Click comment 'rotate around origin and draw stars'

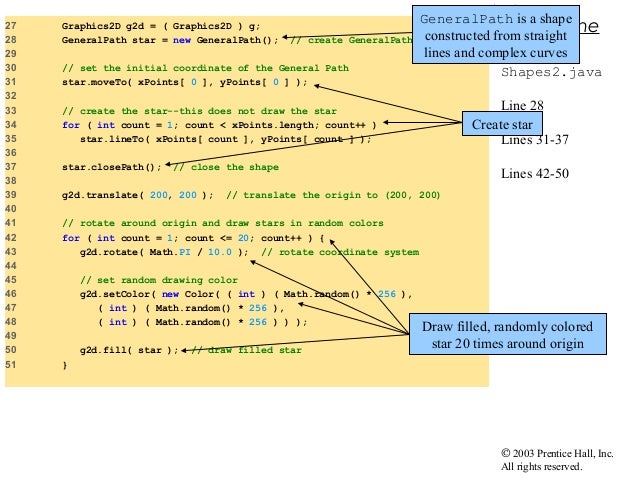pos(223,223)
